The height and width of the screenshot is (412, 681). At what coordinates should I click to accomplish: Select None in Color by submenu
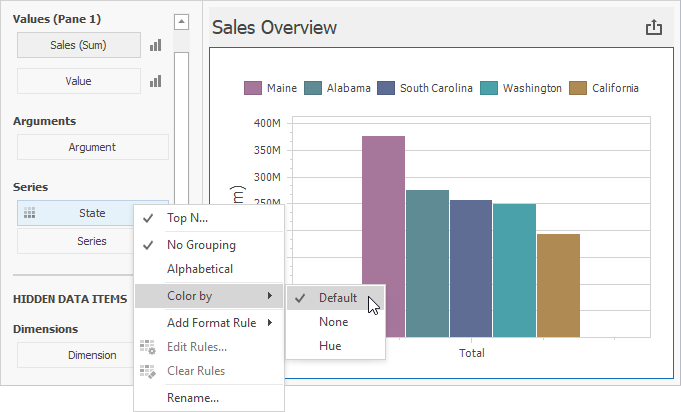[x=333, y=322]
